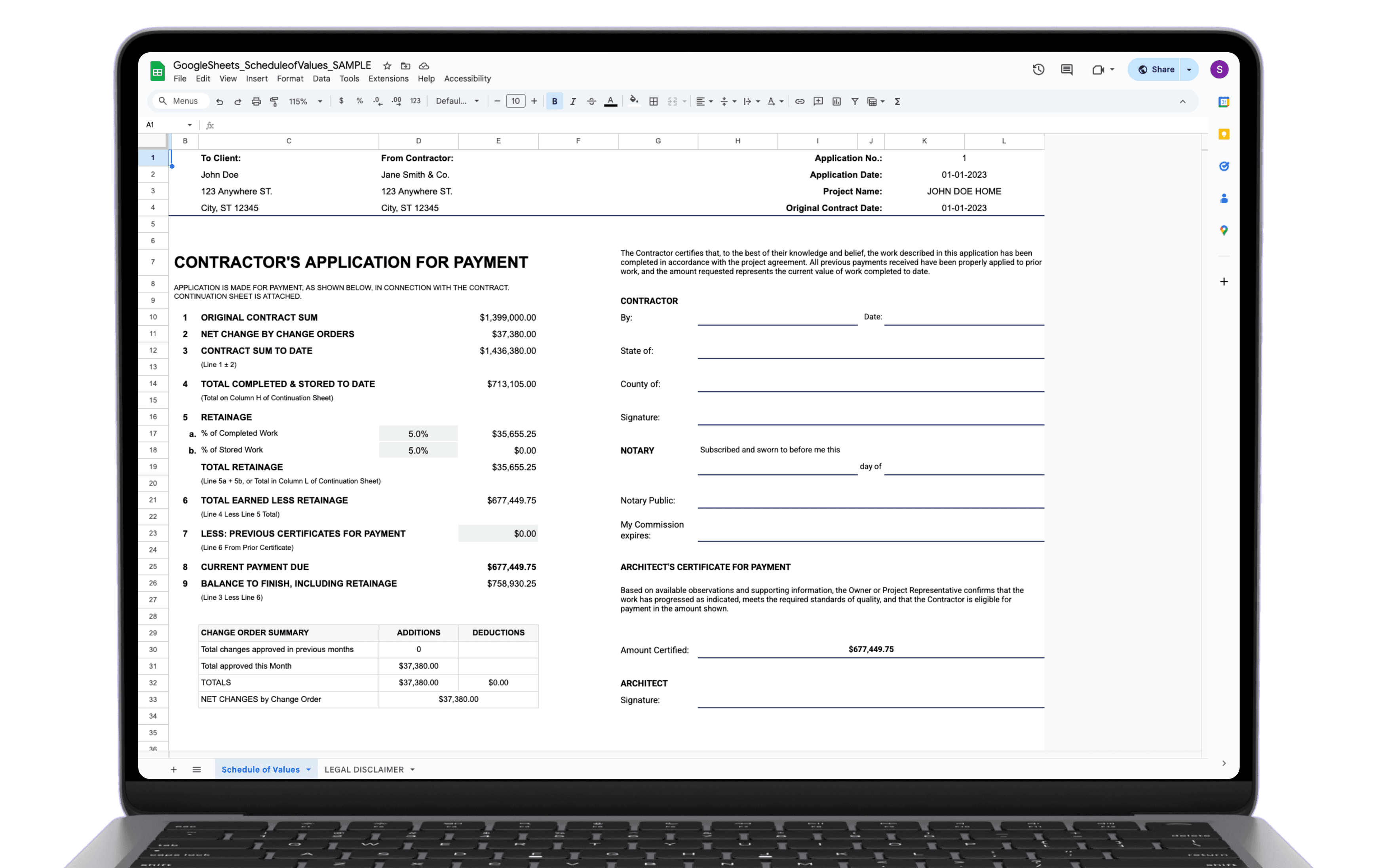Toggle strikethrough formatting
Image resolution: width=1378 pixels, height=868 pixels.
point(591,101)
